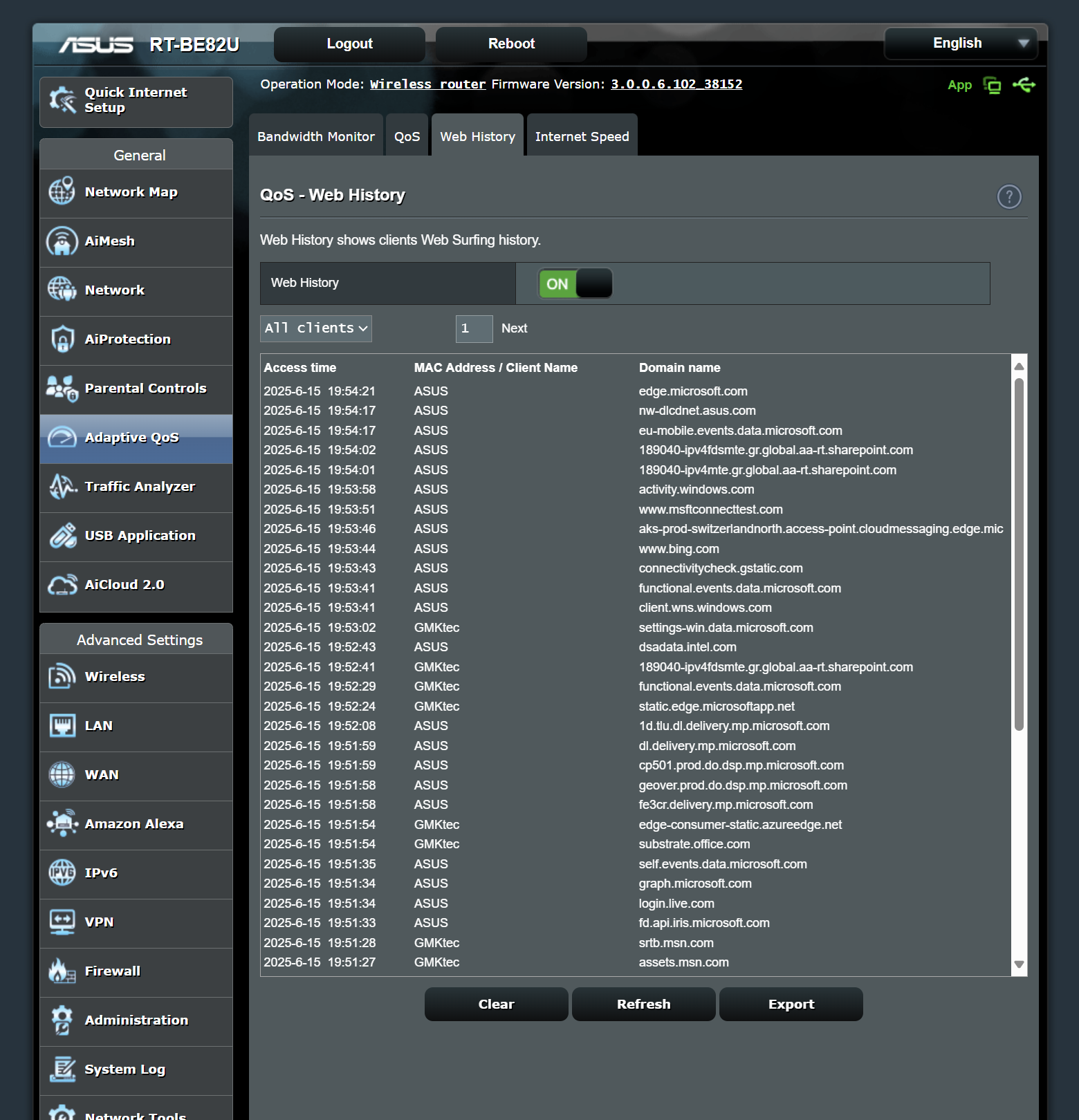This screenshot has width=1079, height=1120.
Task: Click the VPN icon
Action: pyautogui.click(x=62, y=922)
